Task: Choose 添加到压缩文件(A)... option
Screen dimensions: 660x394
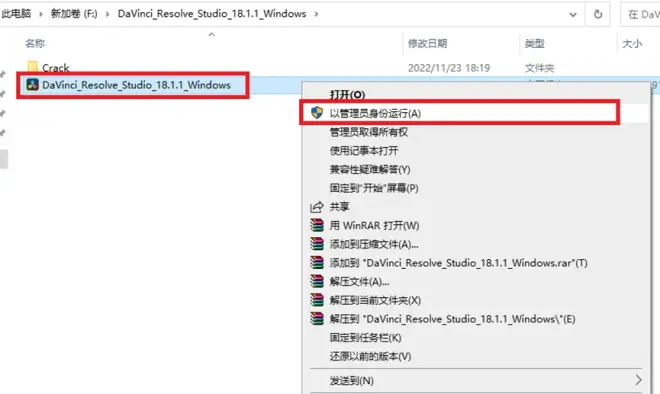Action: click(x=374, y=244)
